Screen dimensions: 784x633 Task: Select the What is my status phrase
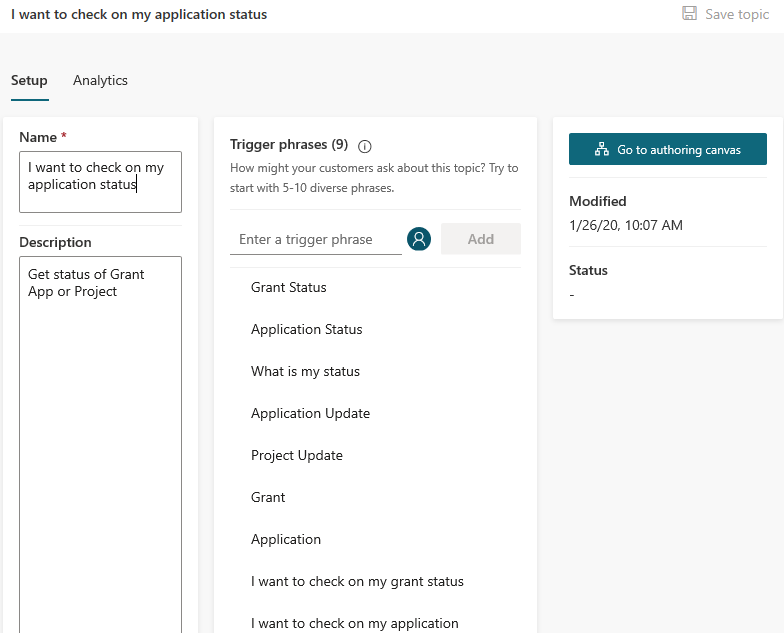click(x=306, y=372)
